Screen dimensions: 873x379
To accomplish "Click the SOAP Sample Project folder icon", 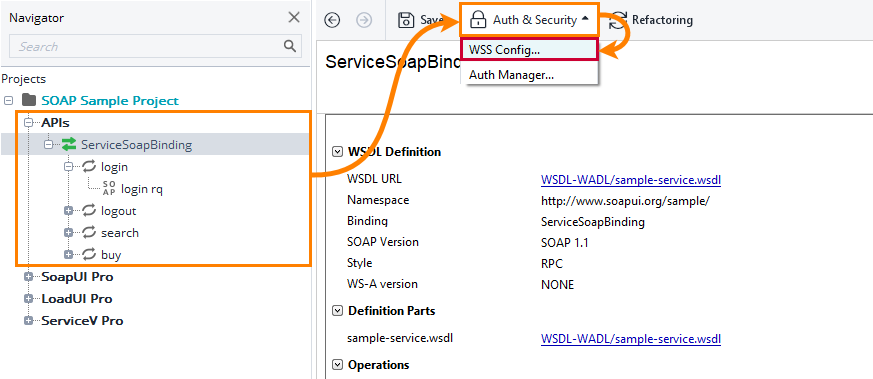I will click(28, 101).
